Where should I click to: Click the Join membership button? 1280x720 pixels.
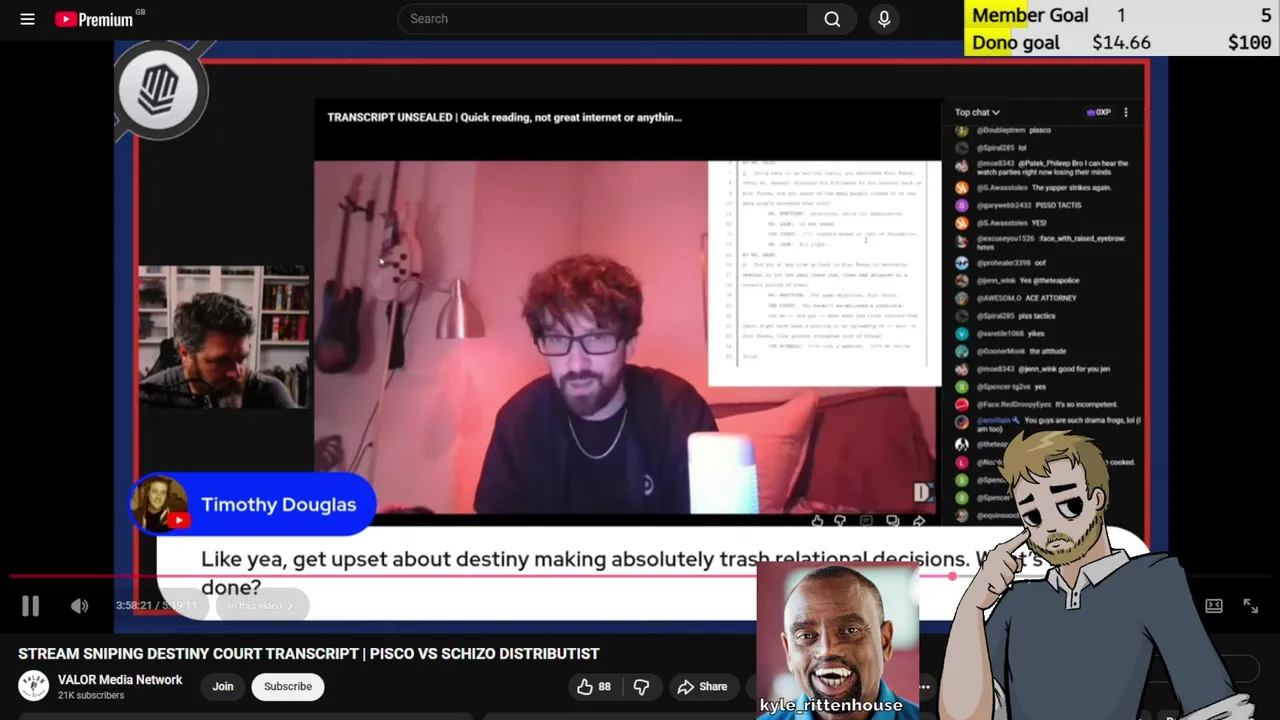[x=223, y=686]
